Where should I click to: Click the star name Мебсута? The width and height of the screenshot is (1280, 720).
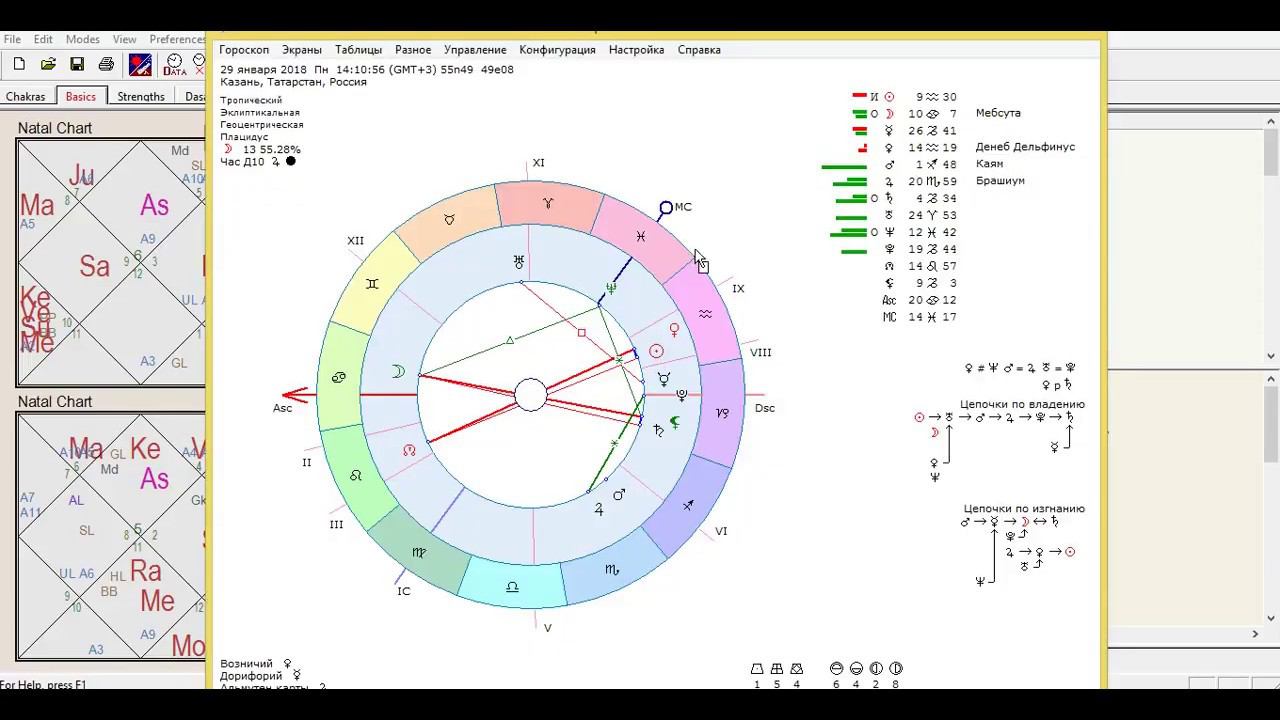pos(998,114)
